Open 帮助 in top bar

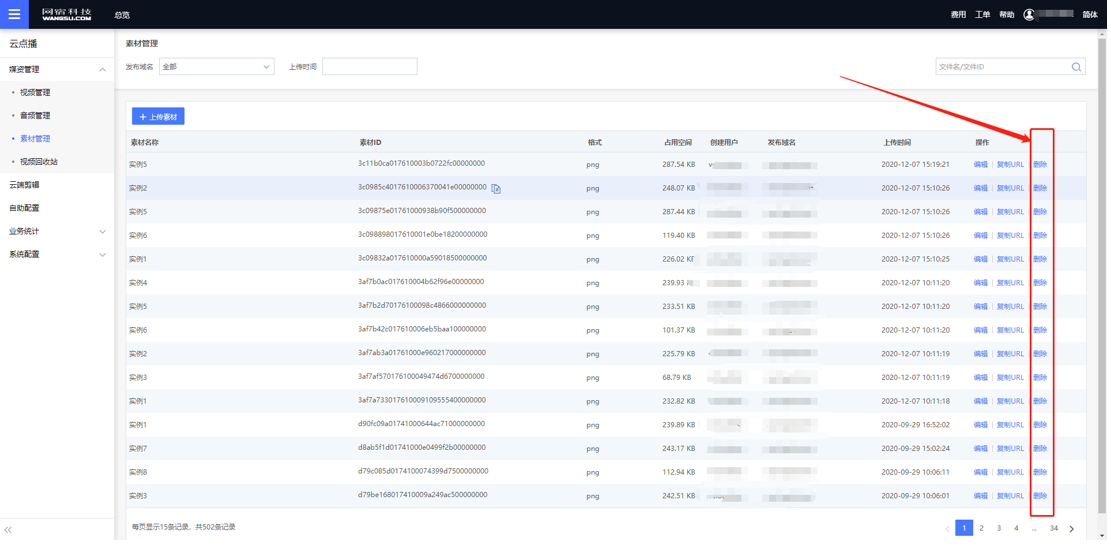point(1006,15)
